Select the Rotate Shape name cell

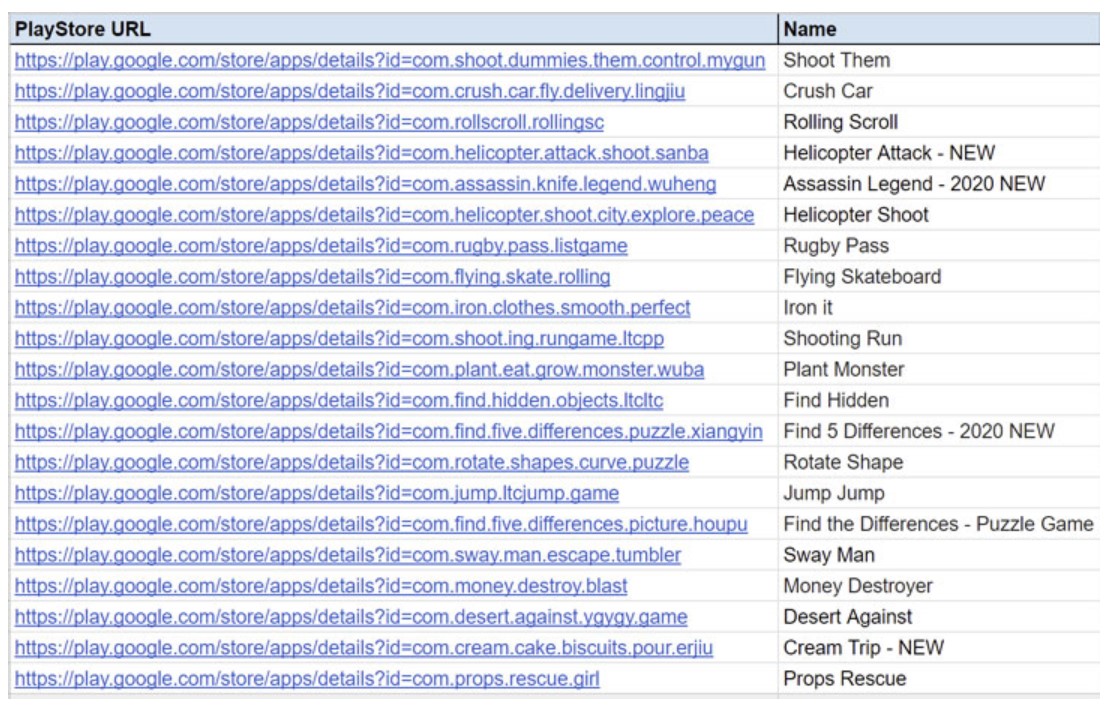click(939, 462)
